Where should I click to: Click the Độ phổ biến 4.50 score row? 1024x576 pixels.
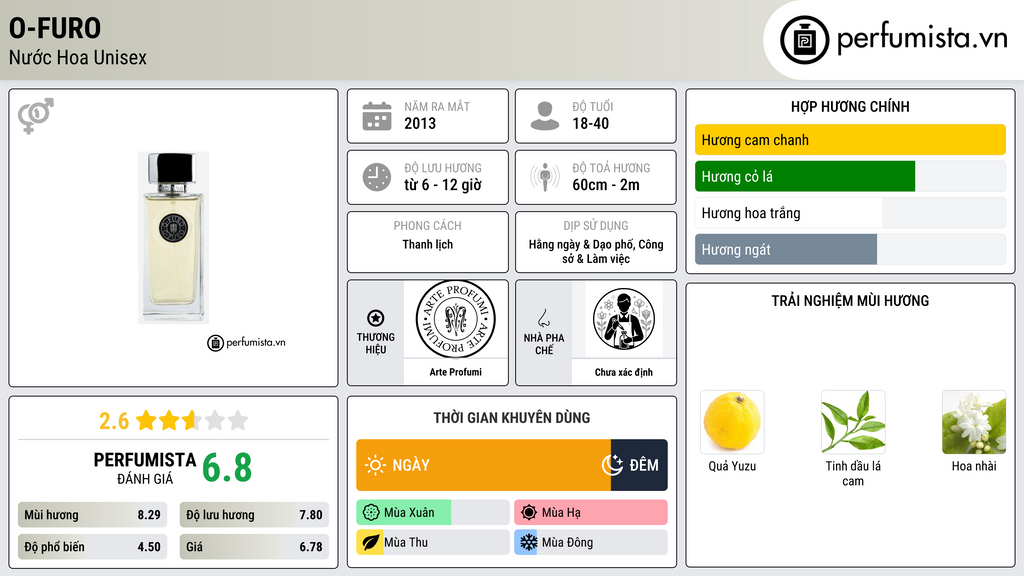[x=92, y=547]
